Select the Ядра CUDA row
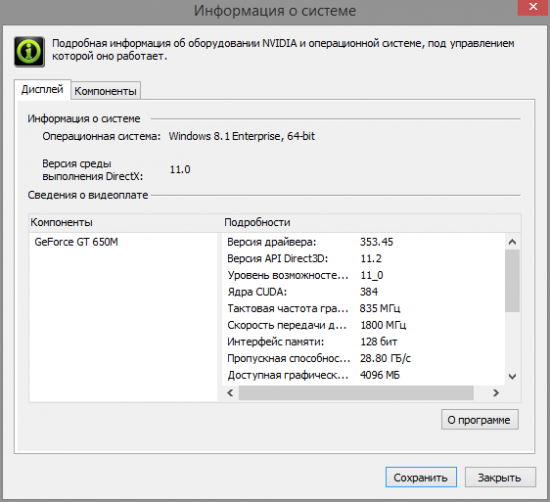 [x=364, y=292]
